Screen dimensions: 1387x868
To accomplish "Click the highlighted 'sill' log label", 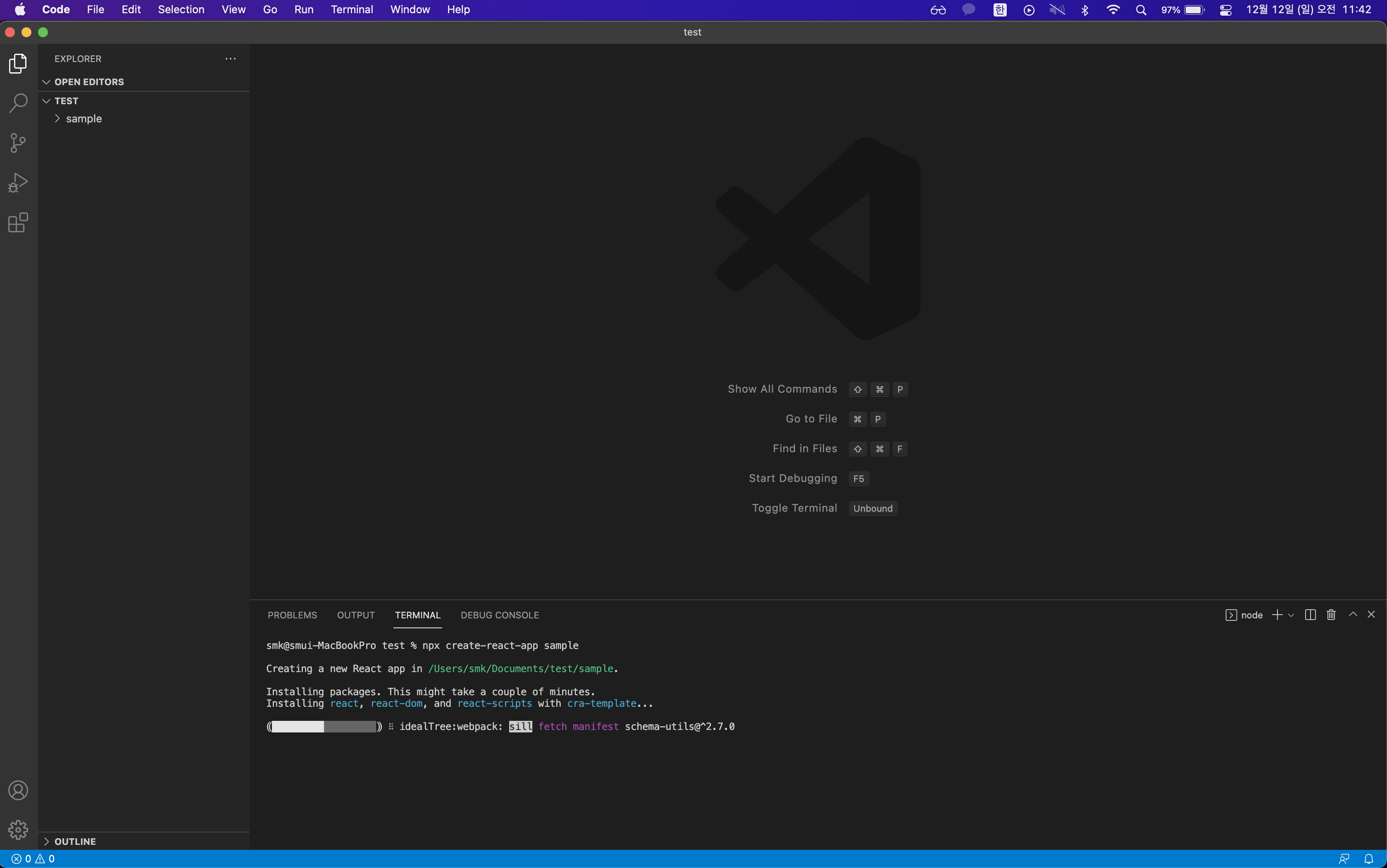I will [x=520, y=727].
